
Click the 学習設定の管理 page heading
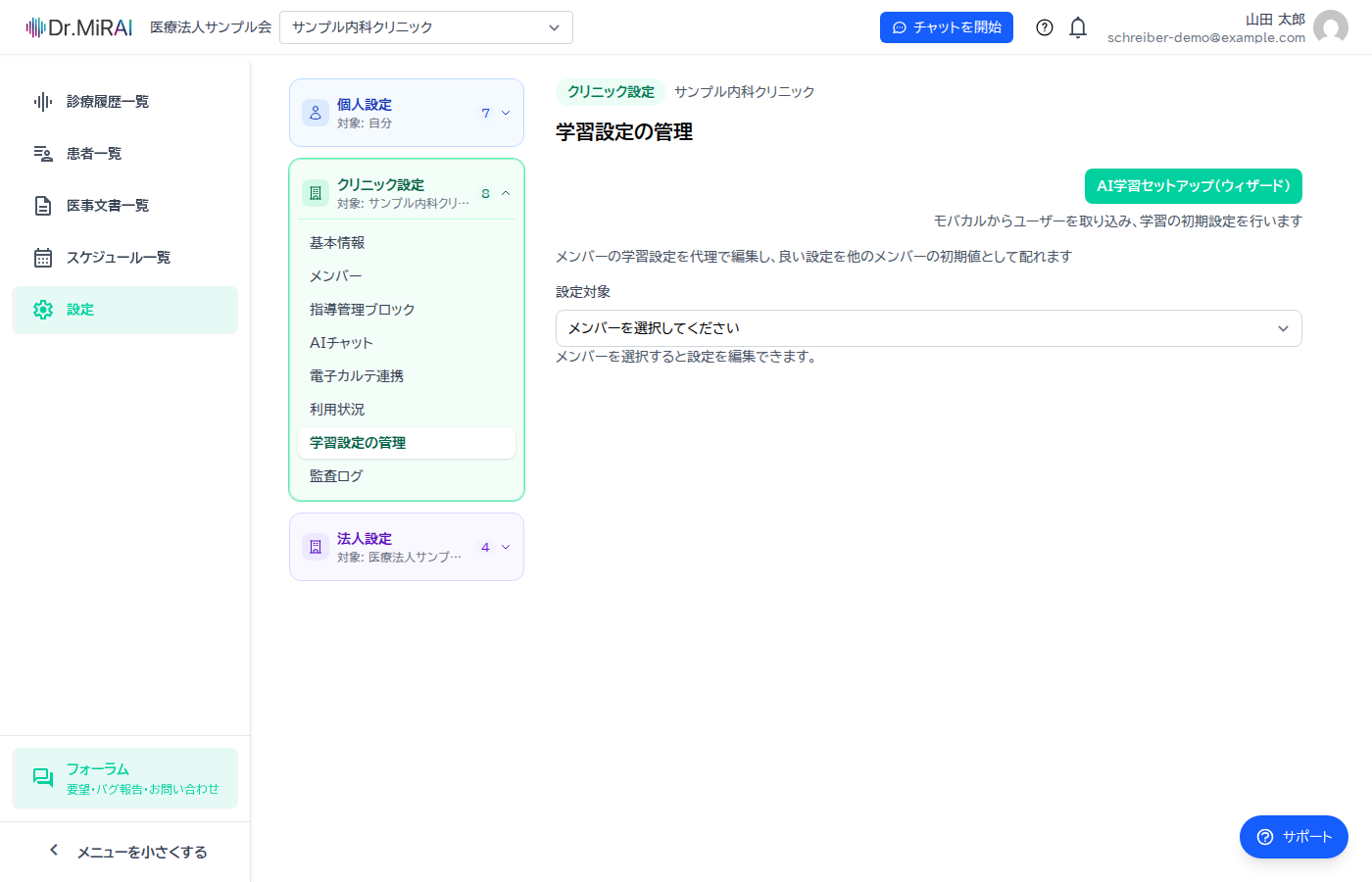click(x=624, y=132)
